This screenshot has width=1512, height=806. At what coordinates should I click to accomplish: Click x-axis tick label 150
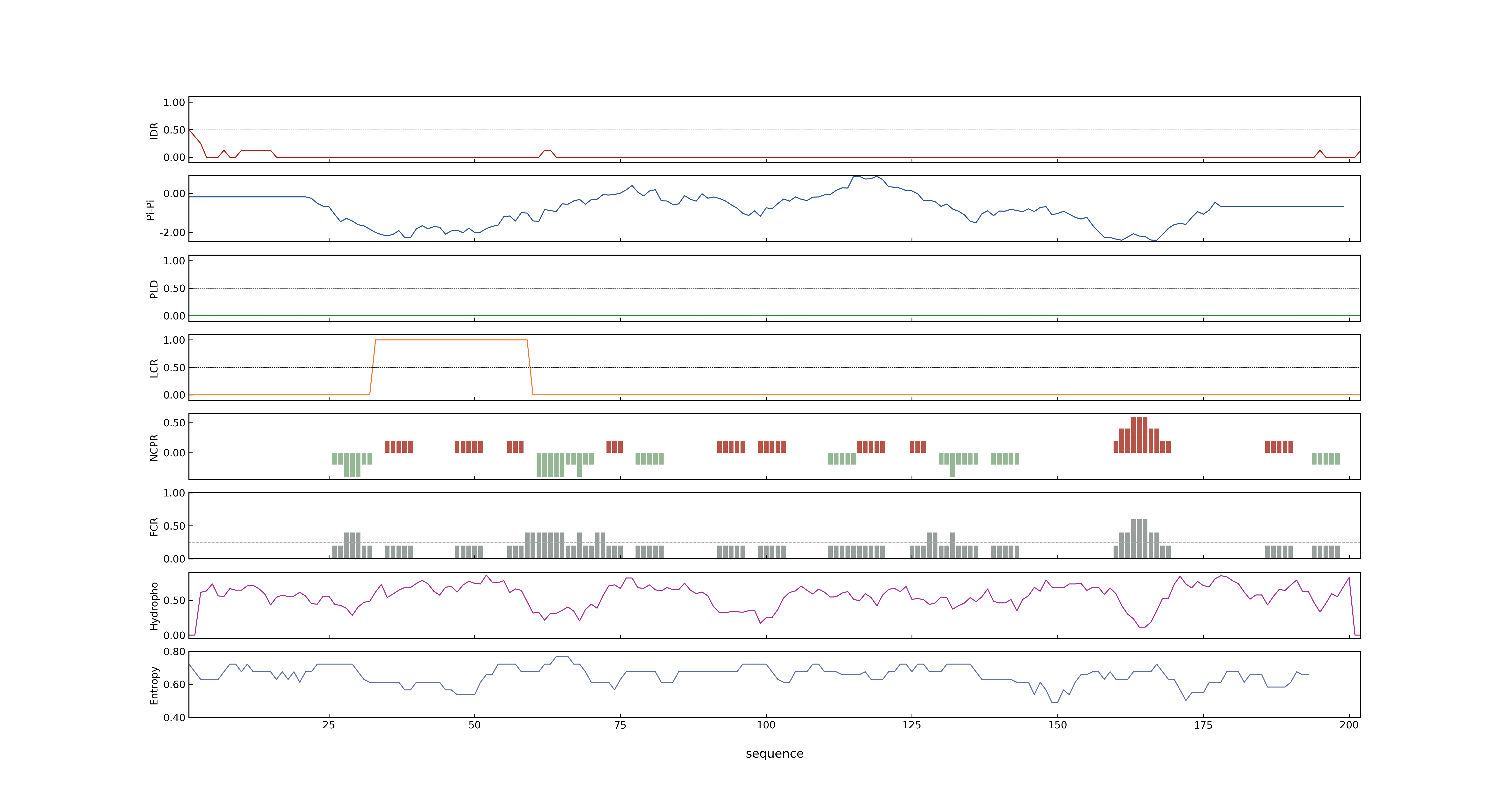pos(1058,725)
